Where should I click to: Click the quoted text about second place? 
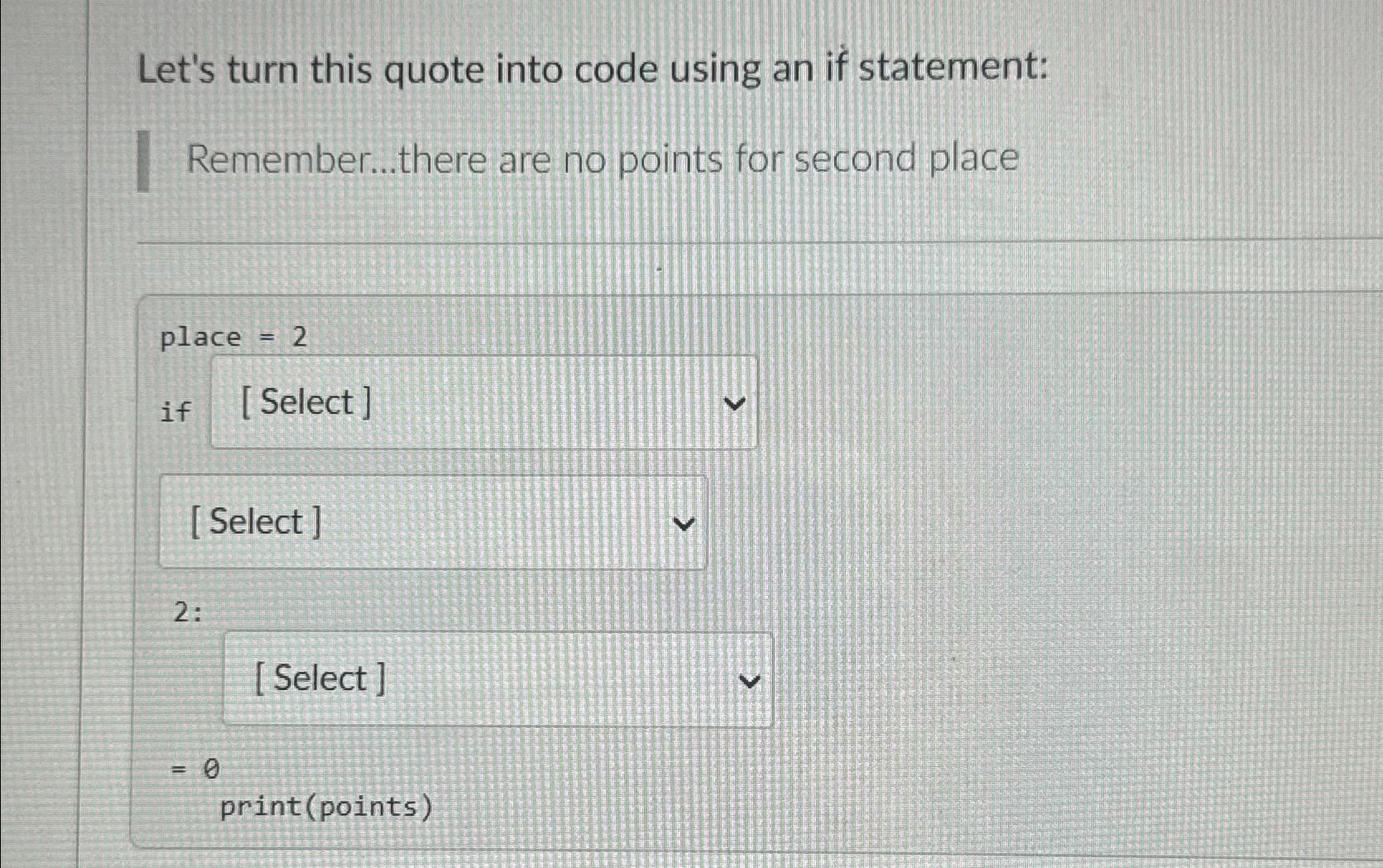click(602, 159)
